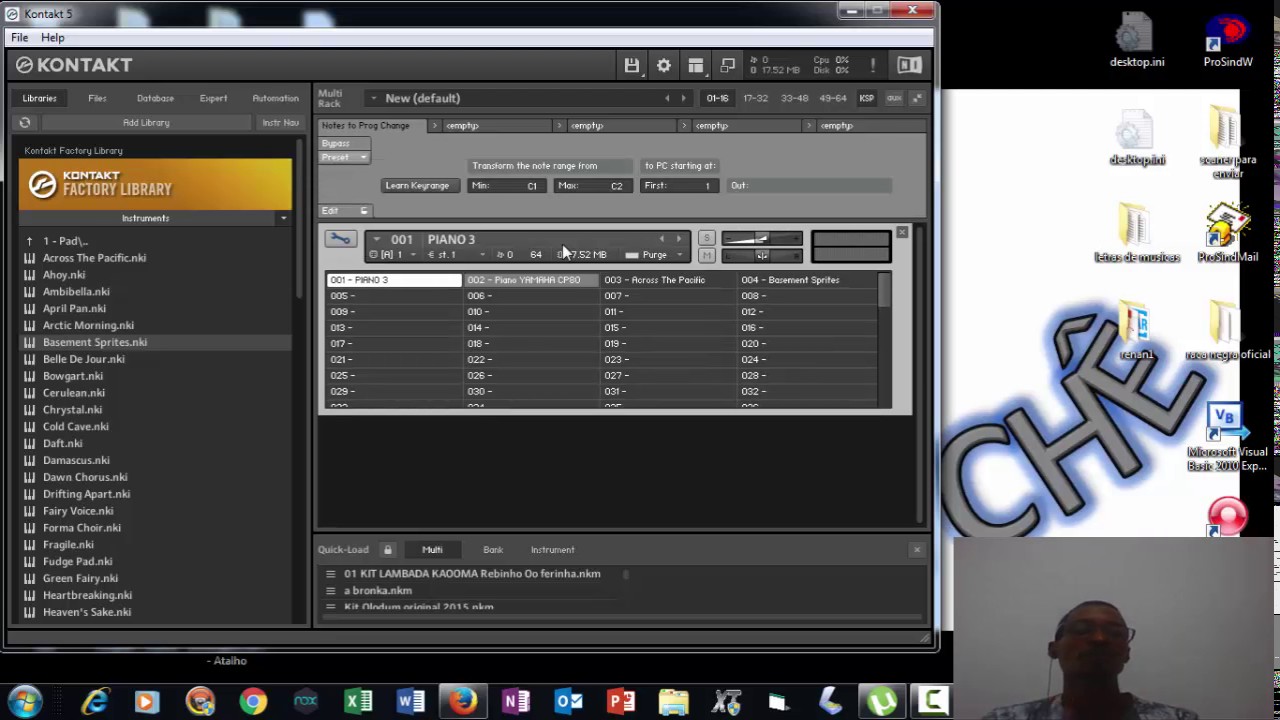Click the wrench icon on PIANO 3
The width and height of the screenshot is (1280, 720).
point(340,239)
